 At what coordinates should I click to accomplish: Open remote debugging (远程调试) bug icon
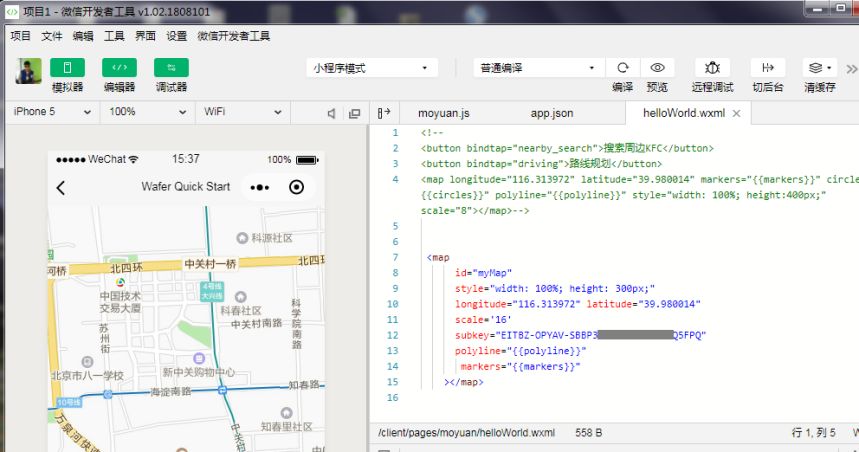[x=712, y=68]
